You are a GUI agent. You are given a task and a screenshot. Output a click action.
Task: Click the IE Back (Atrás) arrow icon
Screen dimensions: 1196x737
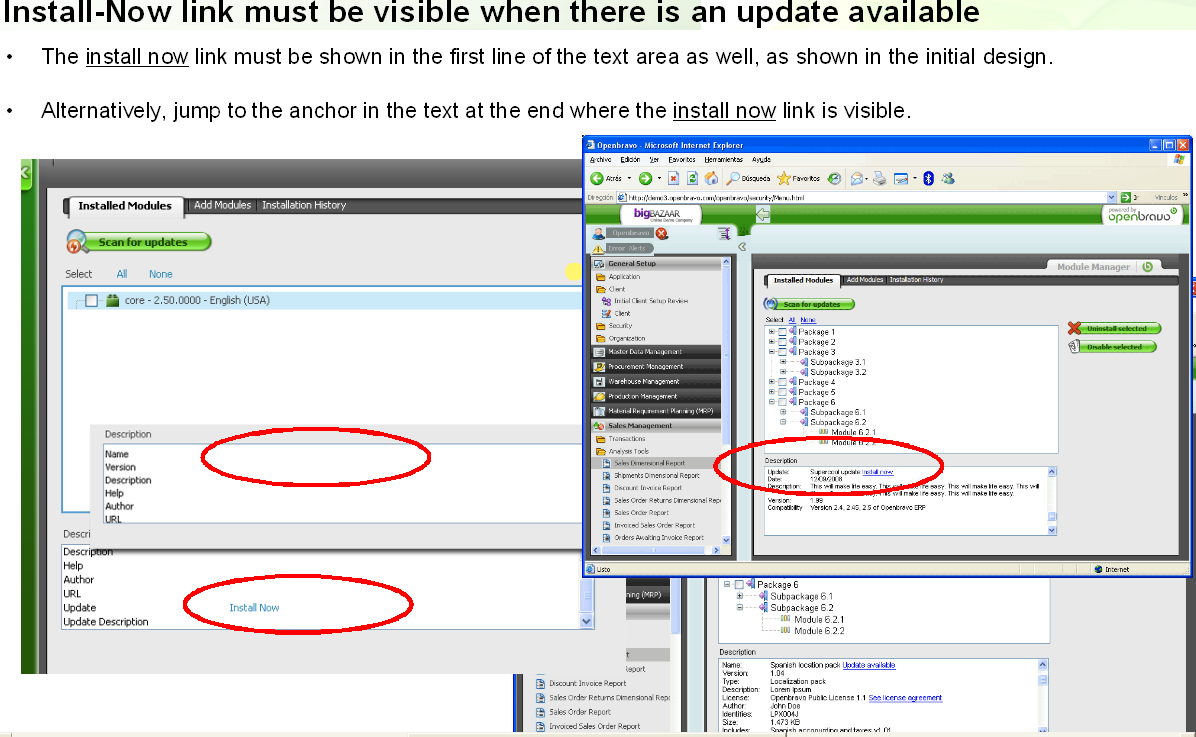tap(597, 179)
